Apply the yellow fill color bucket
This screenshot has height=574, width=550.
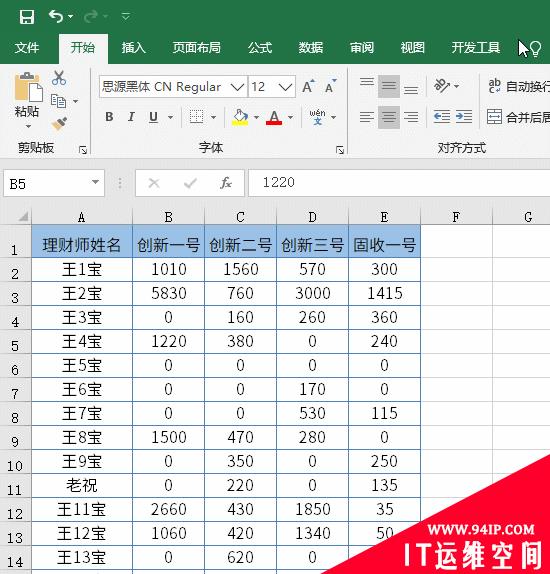(240, 118)
